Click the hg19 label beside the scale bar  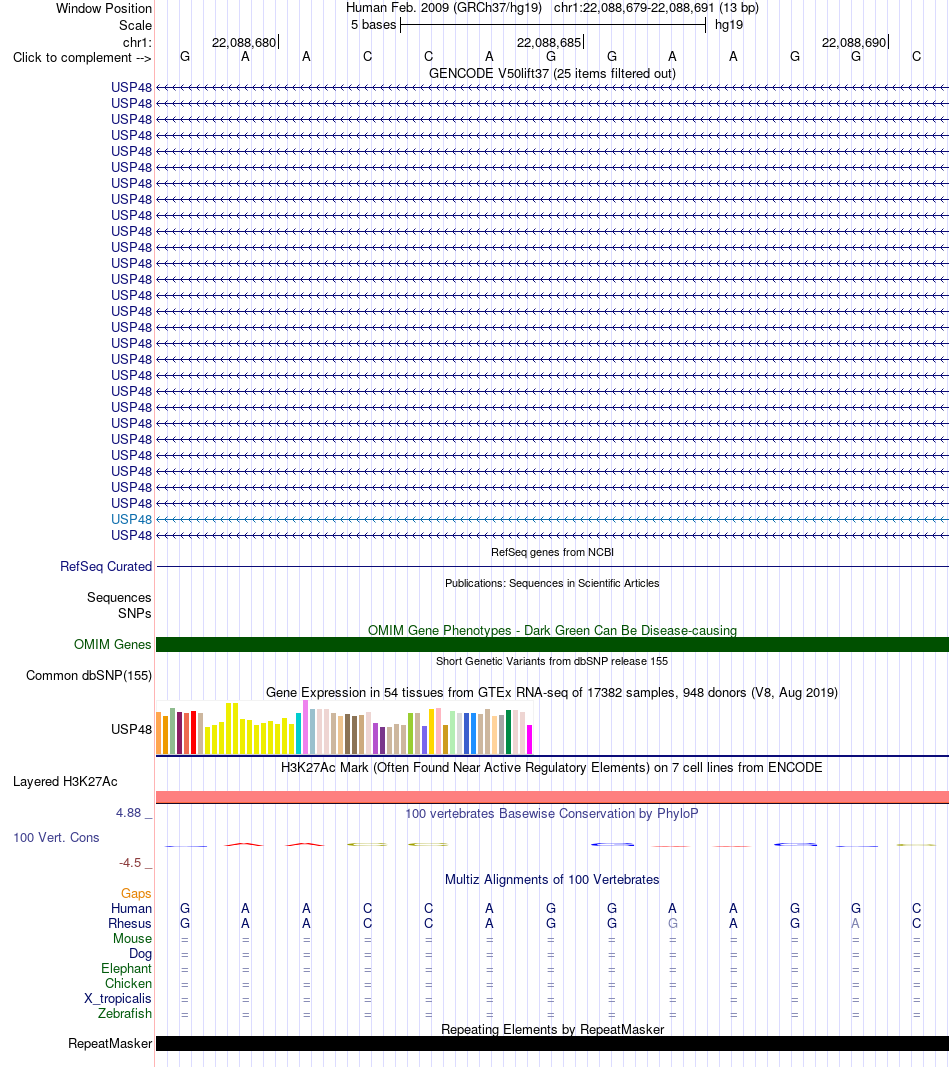(x=729, y=24)
